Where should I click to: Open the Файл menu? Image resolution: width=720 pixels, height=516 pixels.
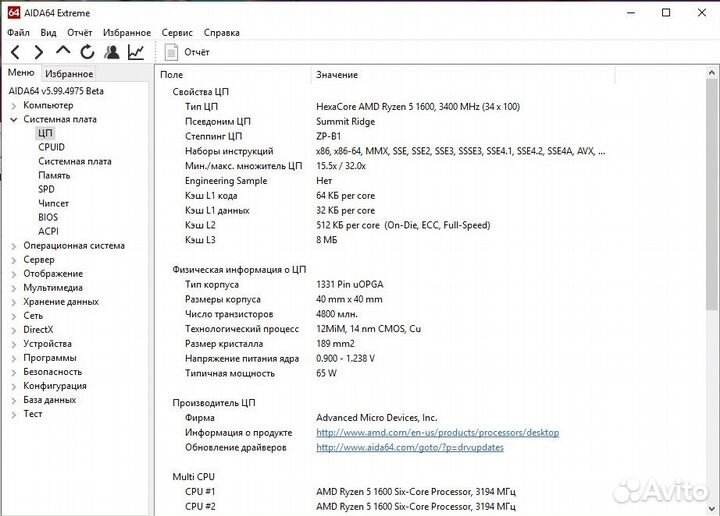[x=18, y=33]
